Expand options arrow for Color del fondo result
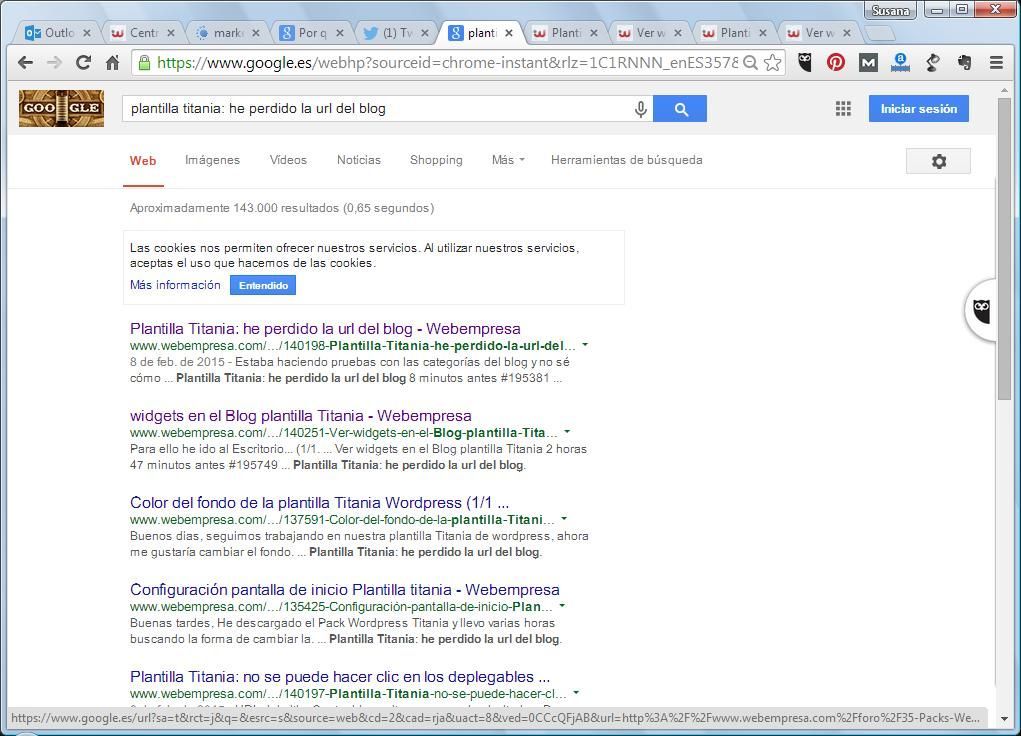This screenshot has height=736, width=1021. pyautogui.click(x=564, y=518)
